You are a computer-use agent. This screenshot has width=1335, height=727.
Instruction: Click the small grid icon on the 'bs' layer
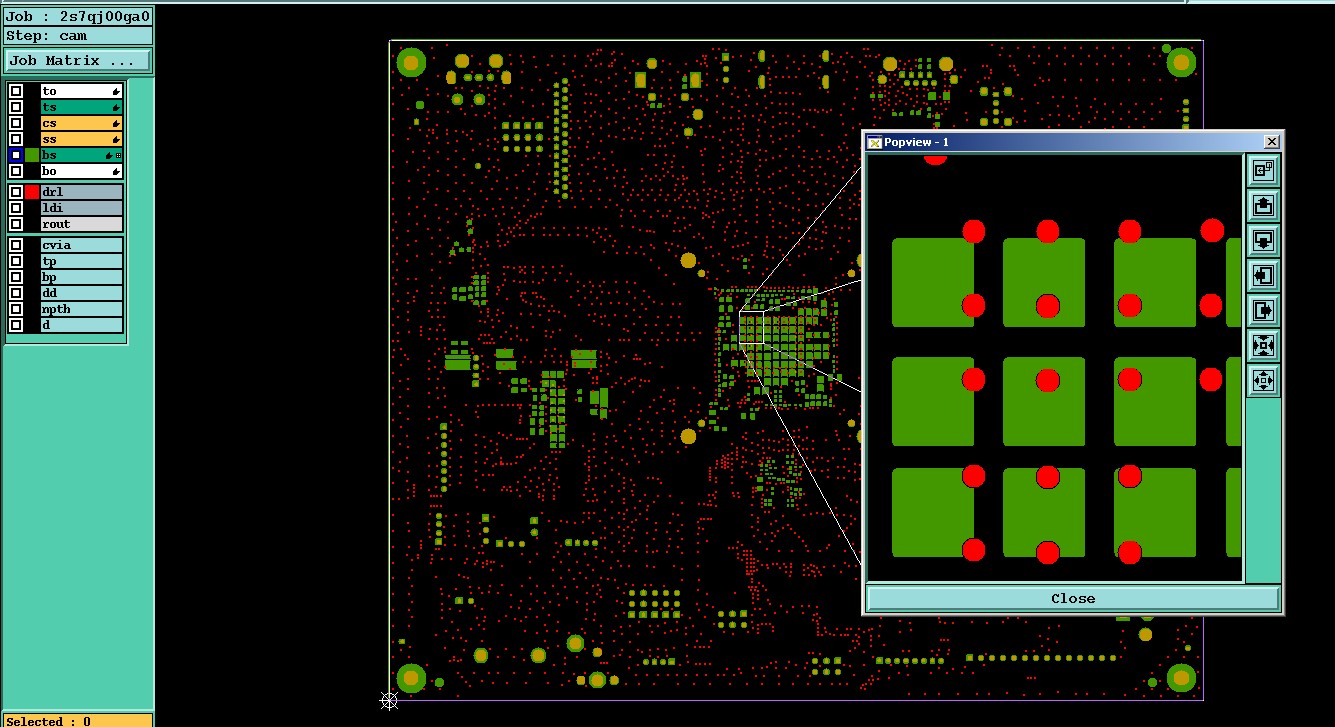pyautogui.click(x=119, y=155)
